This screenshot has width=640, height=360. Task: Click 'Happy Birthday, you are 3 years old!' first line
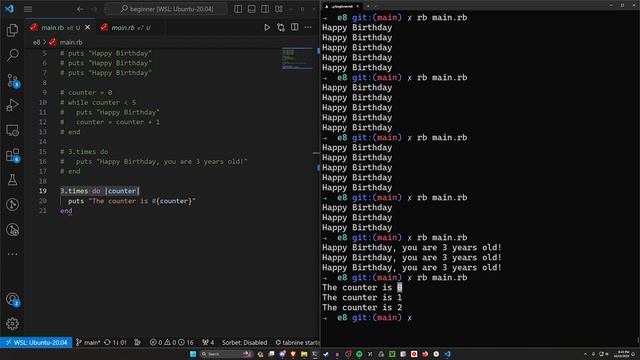click(x=412, y=248)
